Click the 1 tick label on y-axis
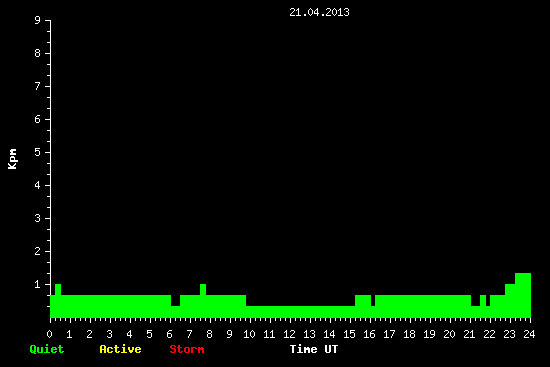 pos(38,284)
